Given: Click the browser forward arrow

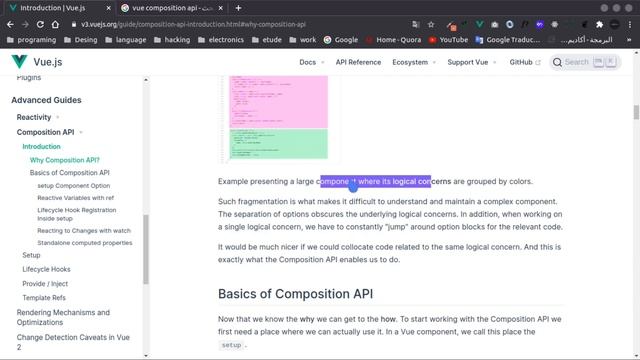Looking at the screenshot, I should (x=25, y=24).
